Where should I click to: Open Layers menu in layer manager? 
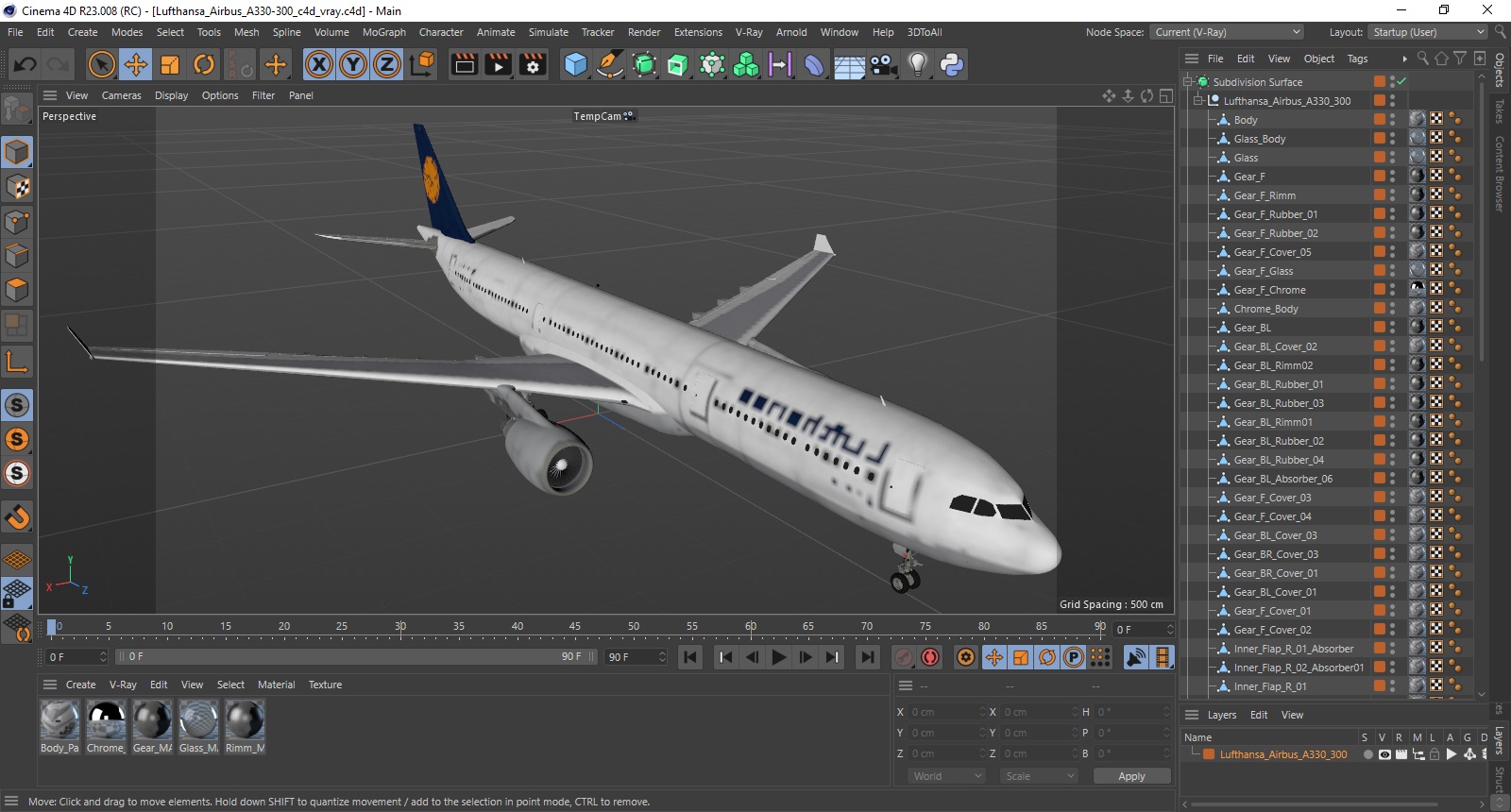1221,715
